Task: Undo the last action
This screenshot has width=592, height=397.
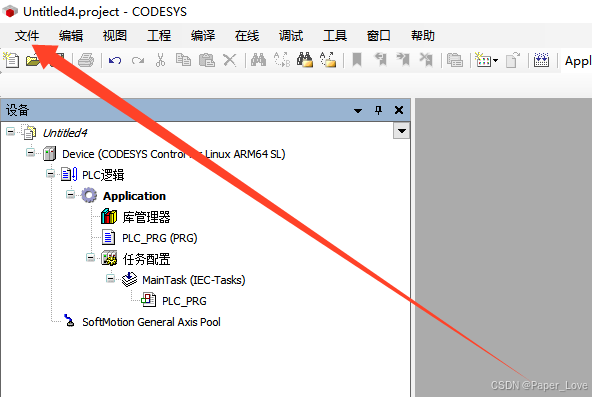Action: pyautogui.click(x=115, y=60)
